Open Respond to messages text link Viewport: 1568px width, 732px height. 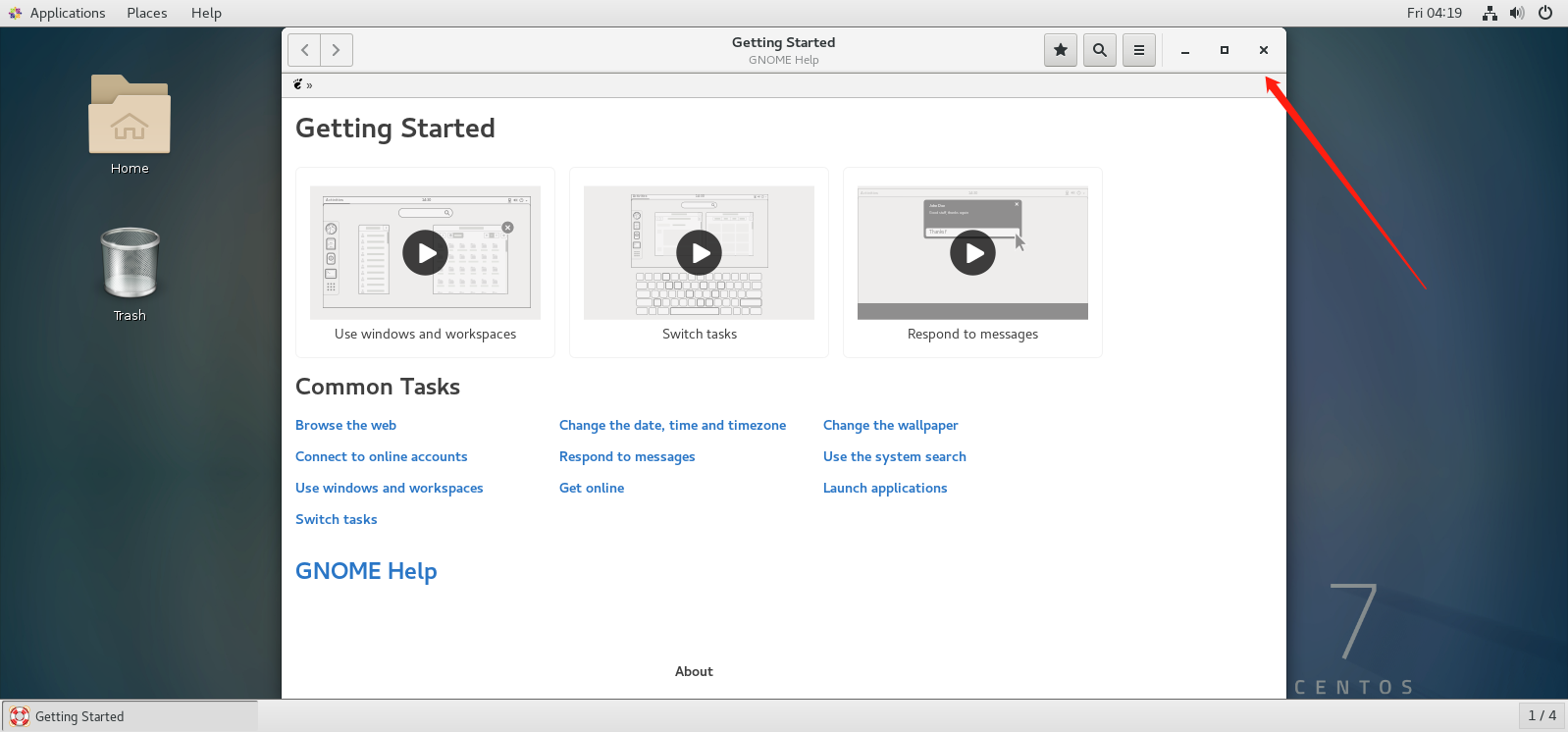pos(627,456)
